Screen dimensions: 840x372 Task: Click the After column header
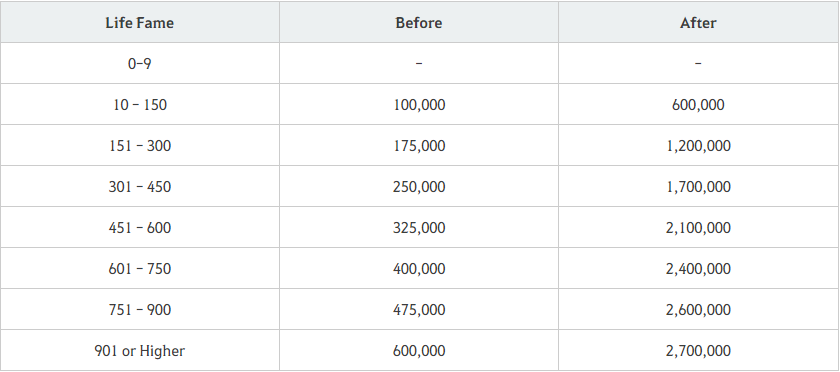coord(699,23)
